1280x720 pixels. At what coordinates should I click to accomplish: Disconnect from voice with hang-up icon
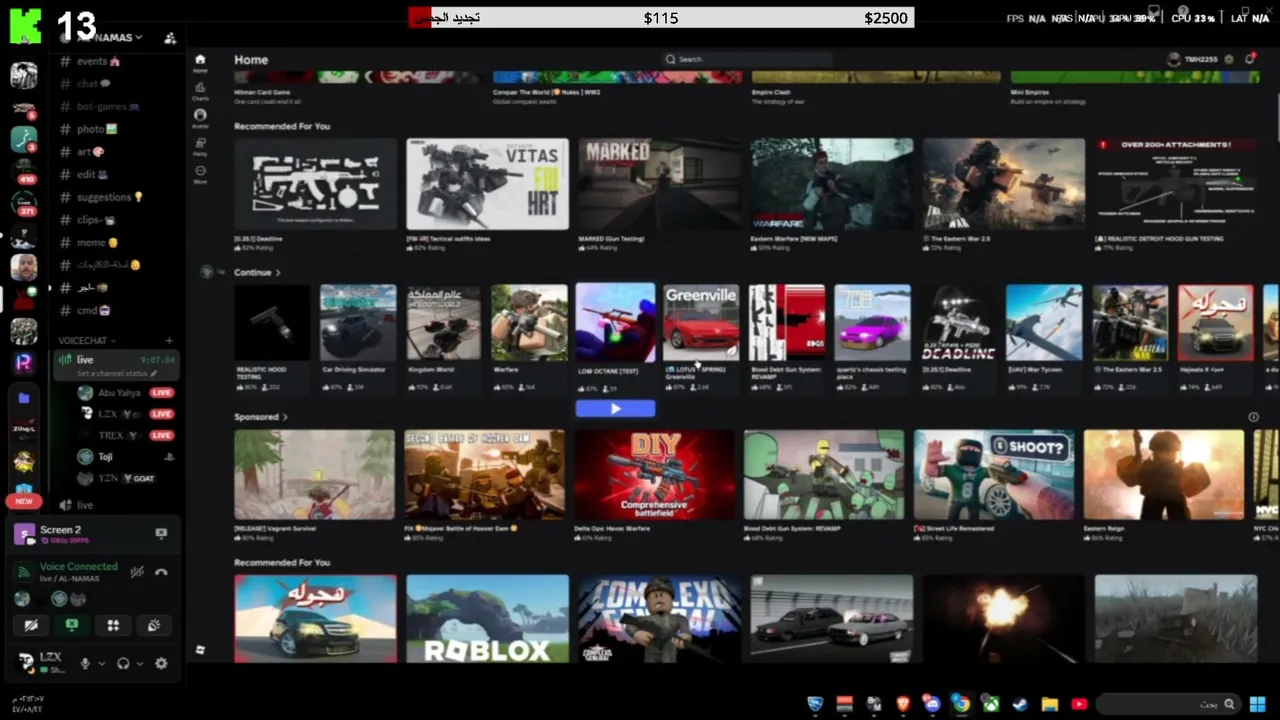click(x=161, y=572)
